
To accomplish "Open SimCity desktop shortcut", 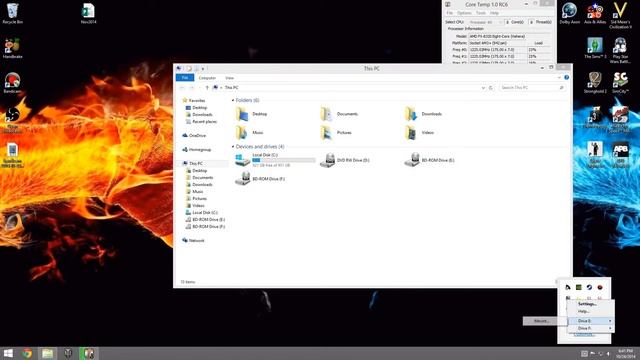I will coord(620,83).
